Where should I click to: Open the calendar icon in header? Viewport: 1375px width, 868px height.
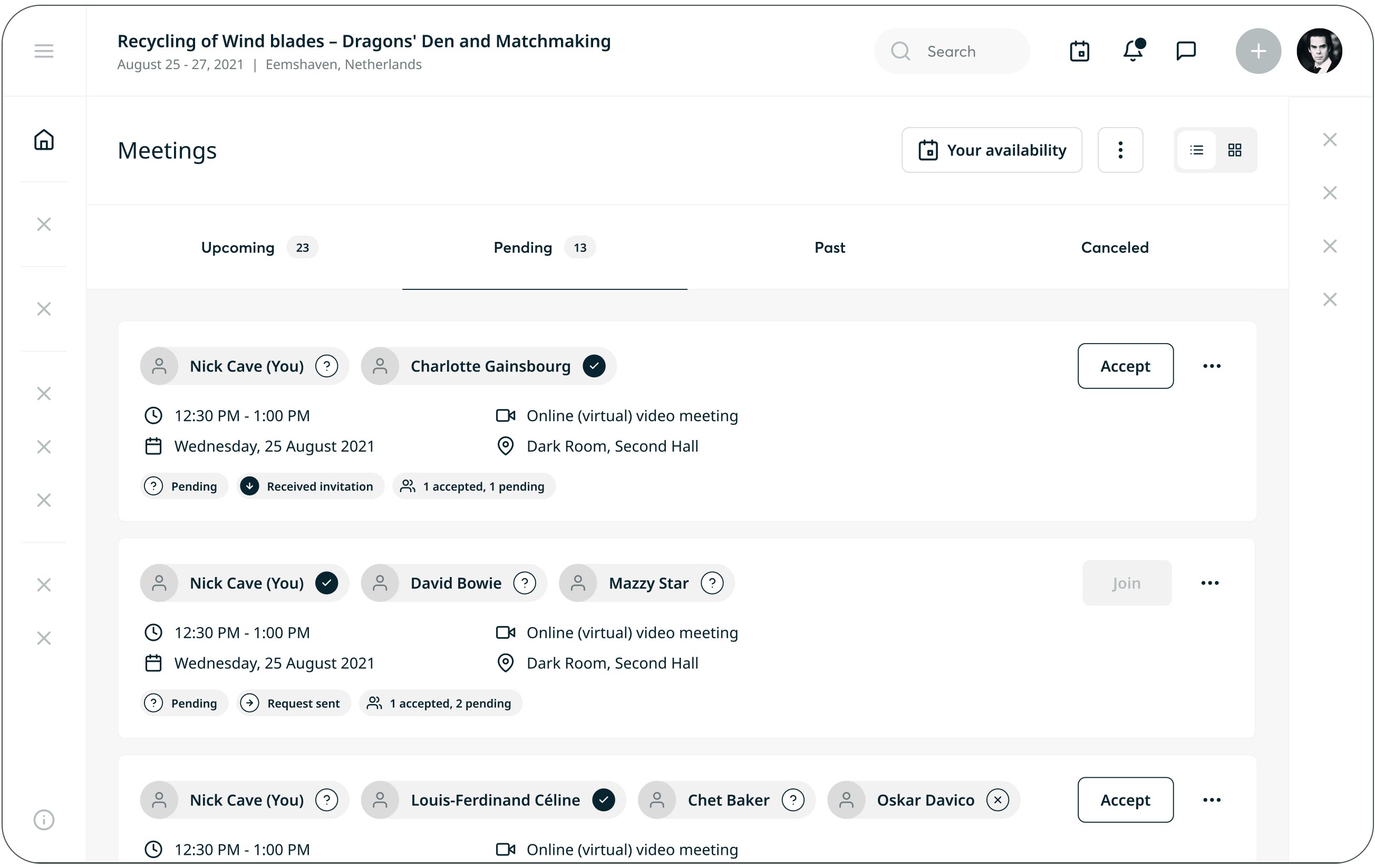coord(1079,51)
